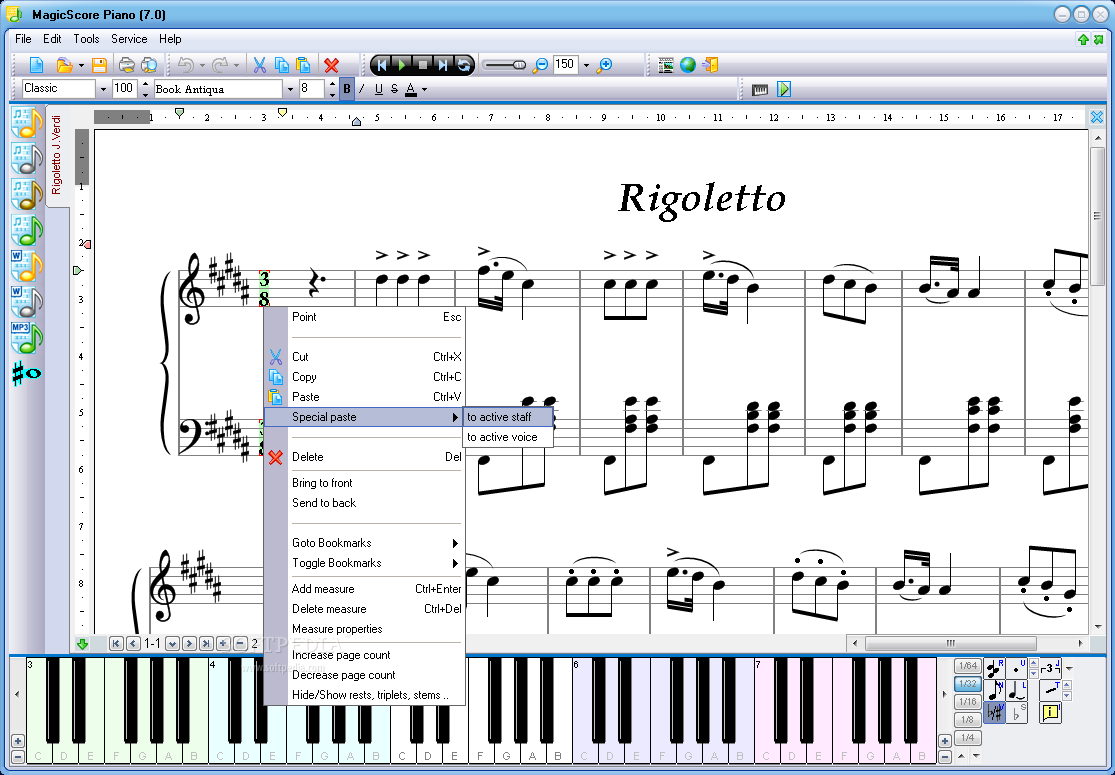The height and width of the screenshot is (775, 1115).
Task: Copy selection using toolbar copy icon
Action: pyautogui.click(x=282, y=65)
